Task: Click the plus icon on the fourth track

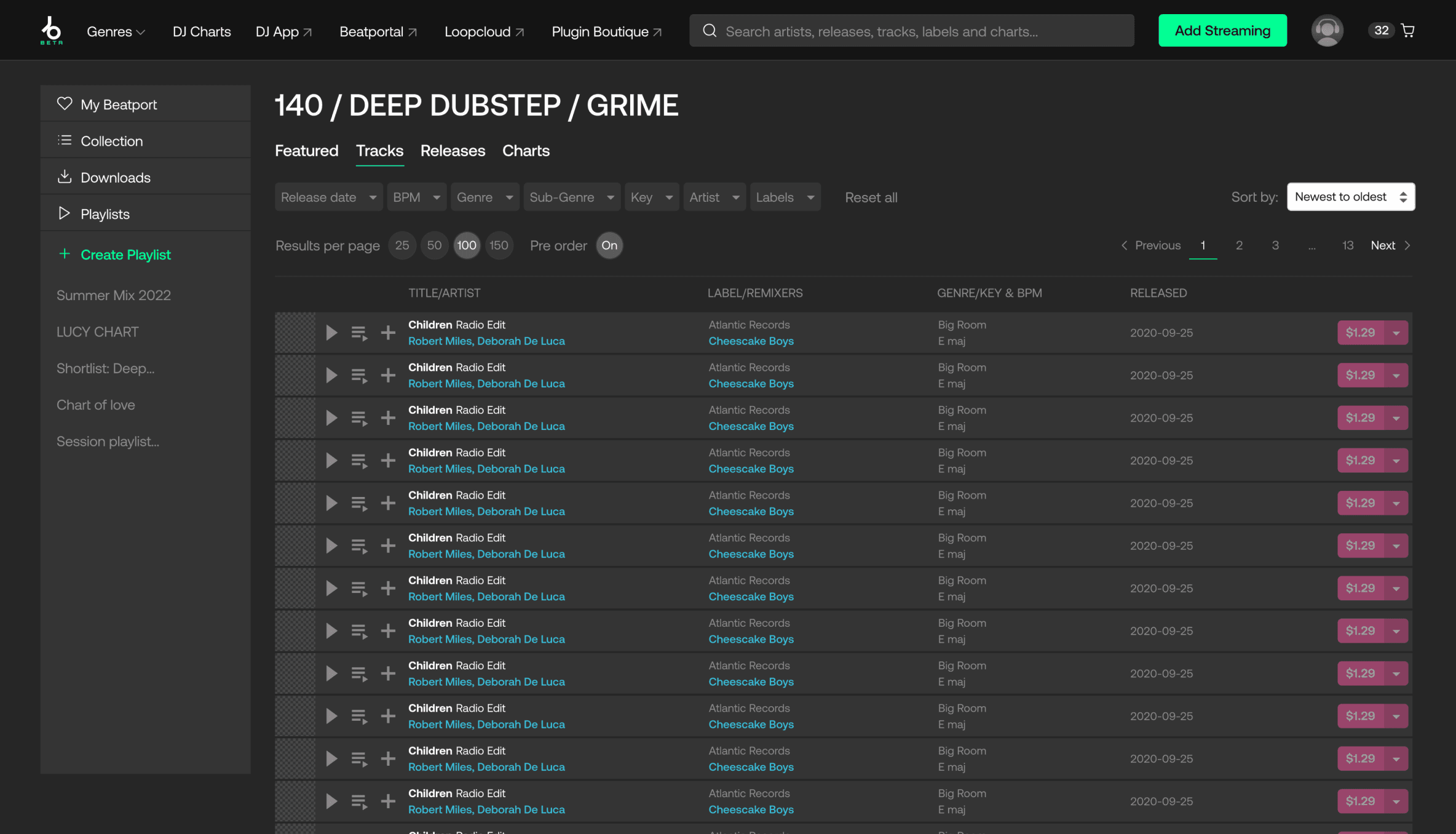Action: coord(388,461)
